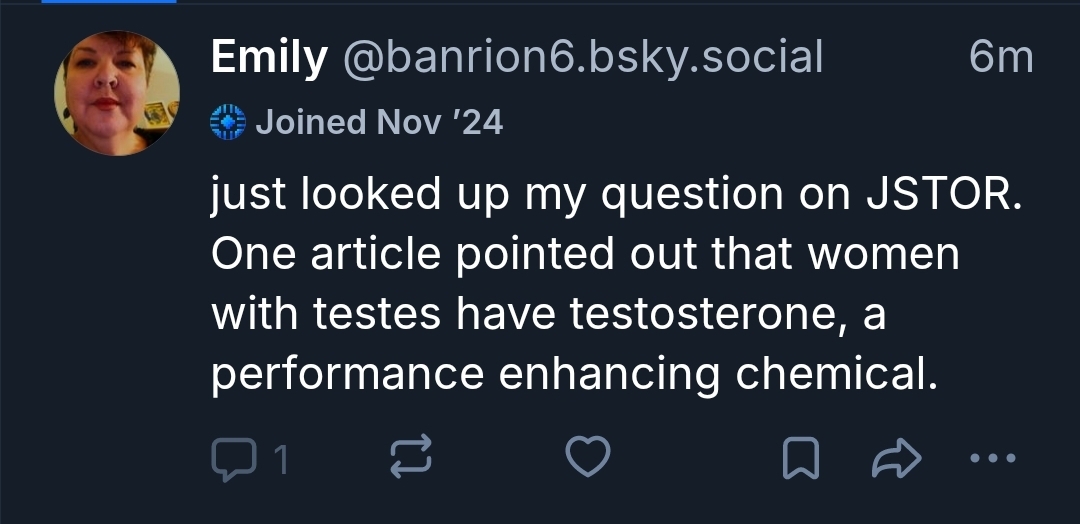Click the blue badge icon beside Joined
This screenshot has height=524, width=1080.
(x=228, y=122)
